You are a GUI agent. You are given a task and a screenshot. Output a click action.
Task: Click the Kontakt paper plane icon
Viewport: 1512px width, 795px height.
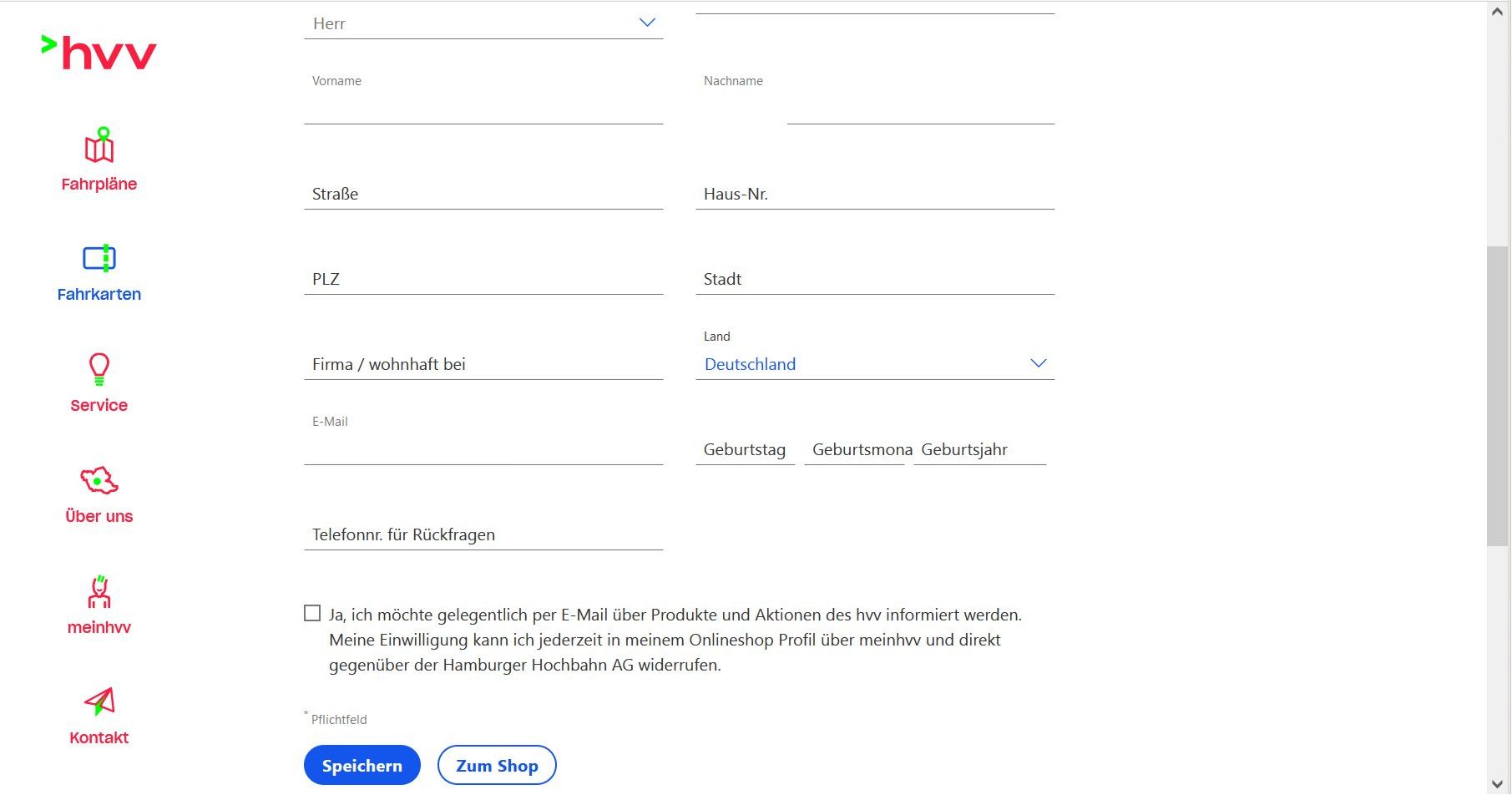click(99, 701)
